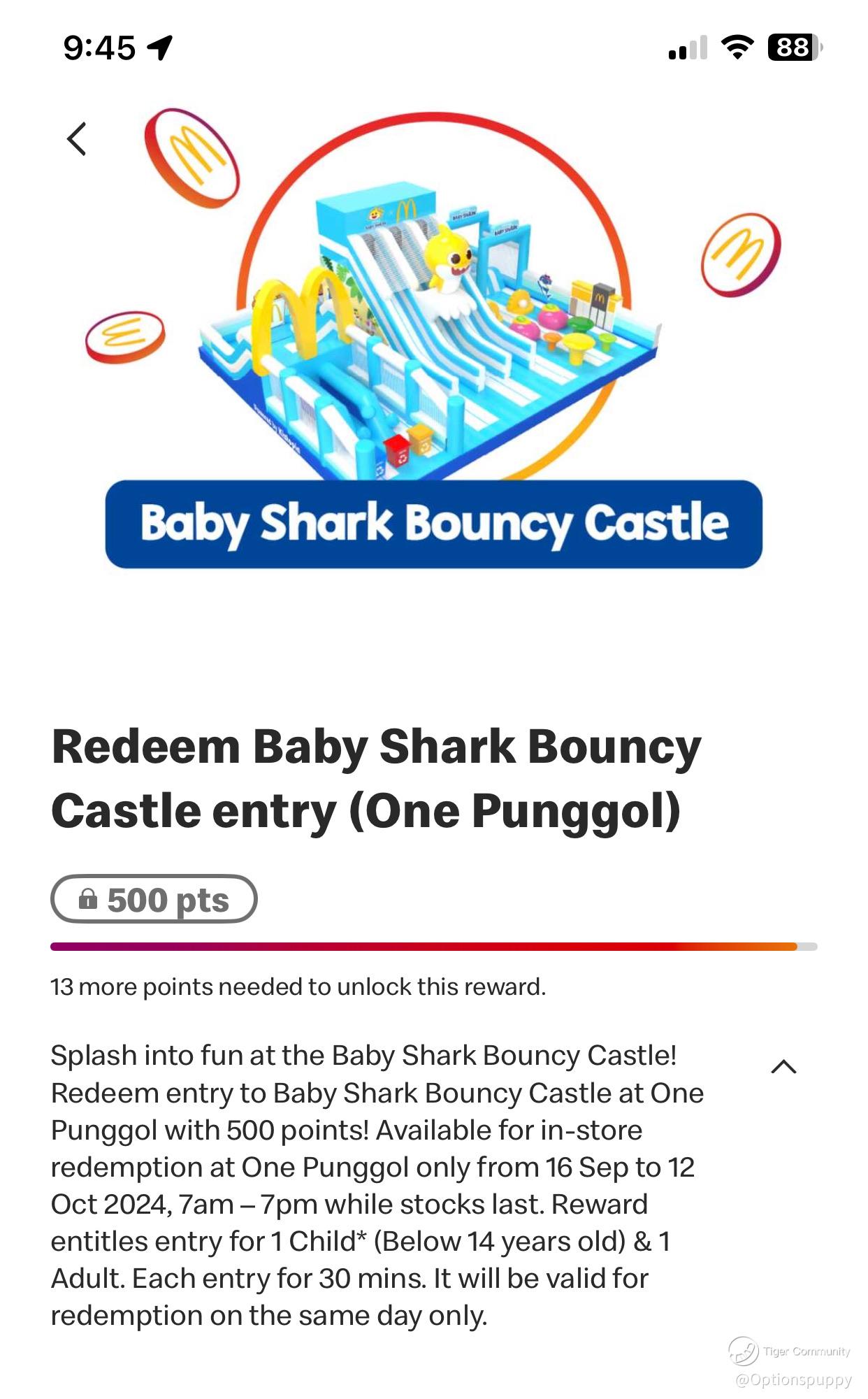The width and height of the screenshot is (868, 1399).
Task: Tap the cellular signal bars icon
Action: click(688, 48)
